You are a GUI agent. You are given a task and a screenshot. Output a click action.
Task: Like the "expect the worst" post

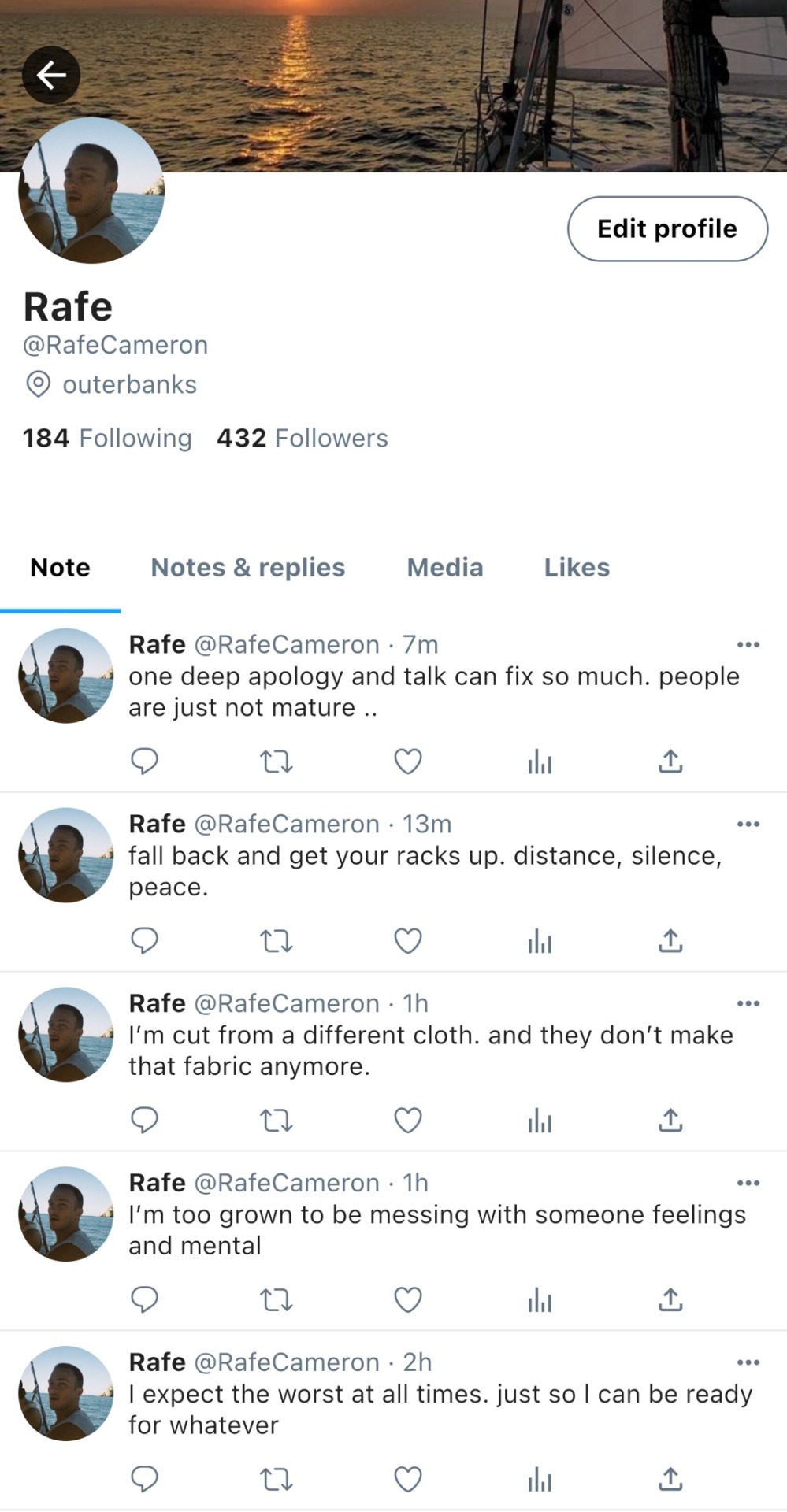408,1479
